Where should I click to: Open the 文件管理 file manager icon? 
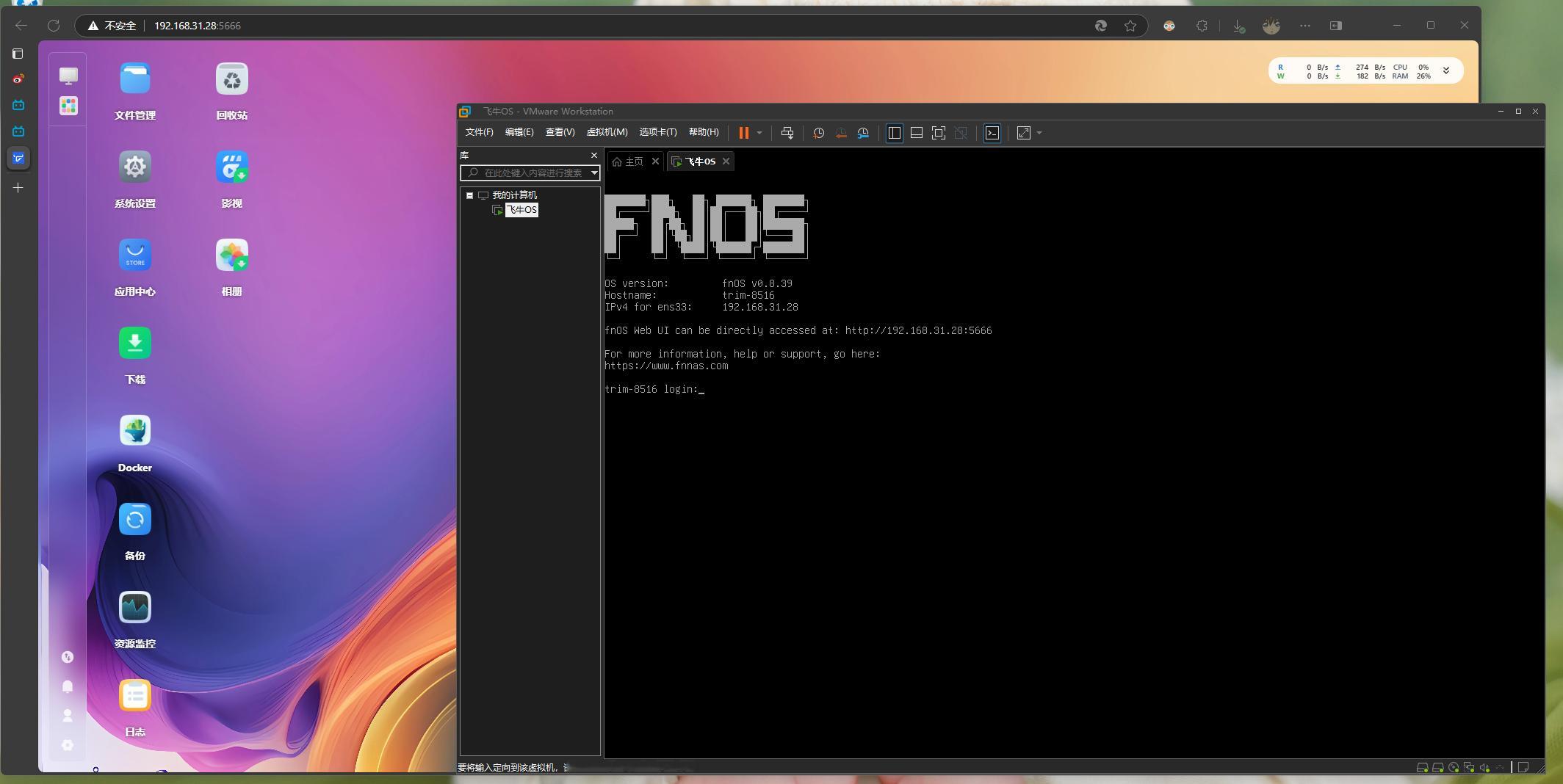[135, 79]
